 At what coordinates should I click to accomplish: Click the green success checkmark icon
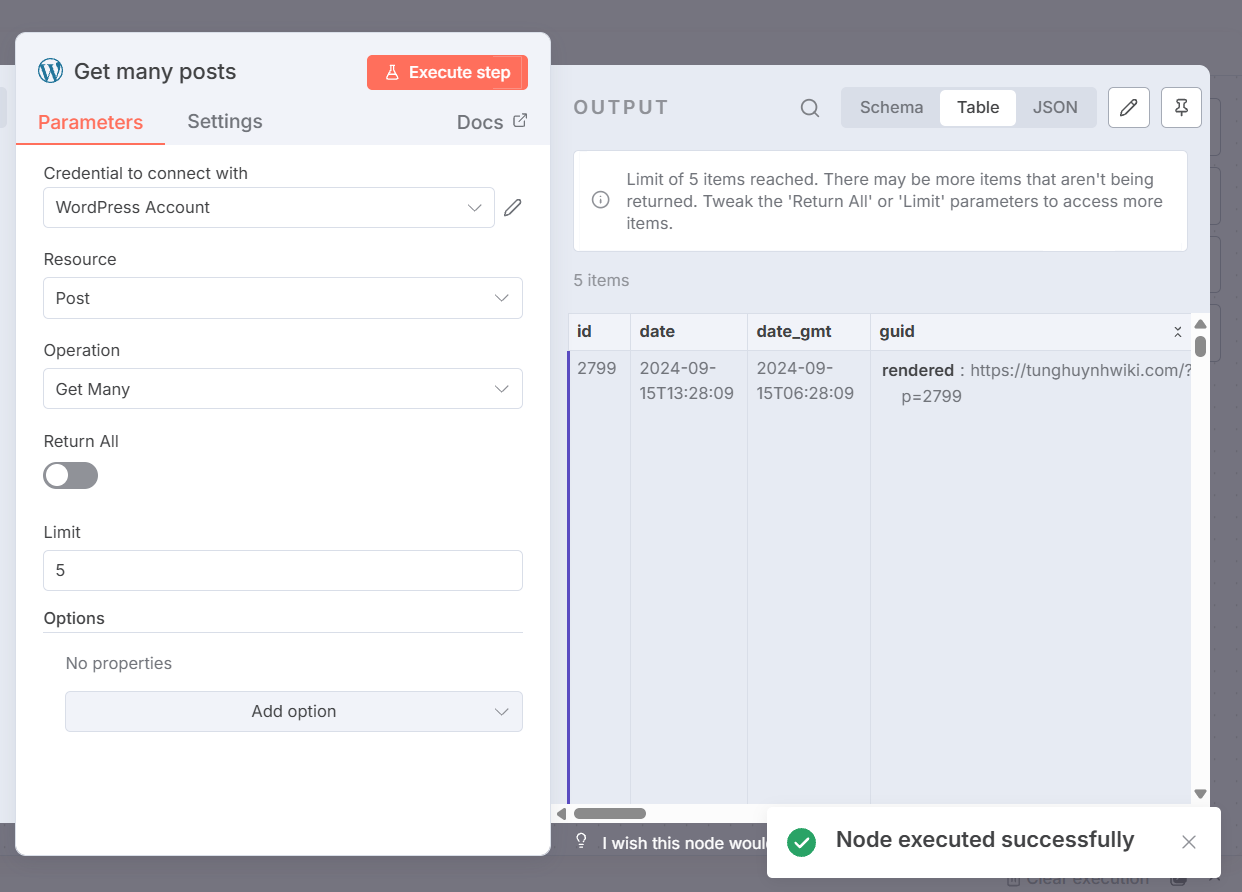tap(801, 843)
